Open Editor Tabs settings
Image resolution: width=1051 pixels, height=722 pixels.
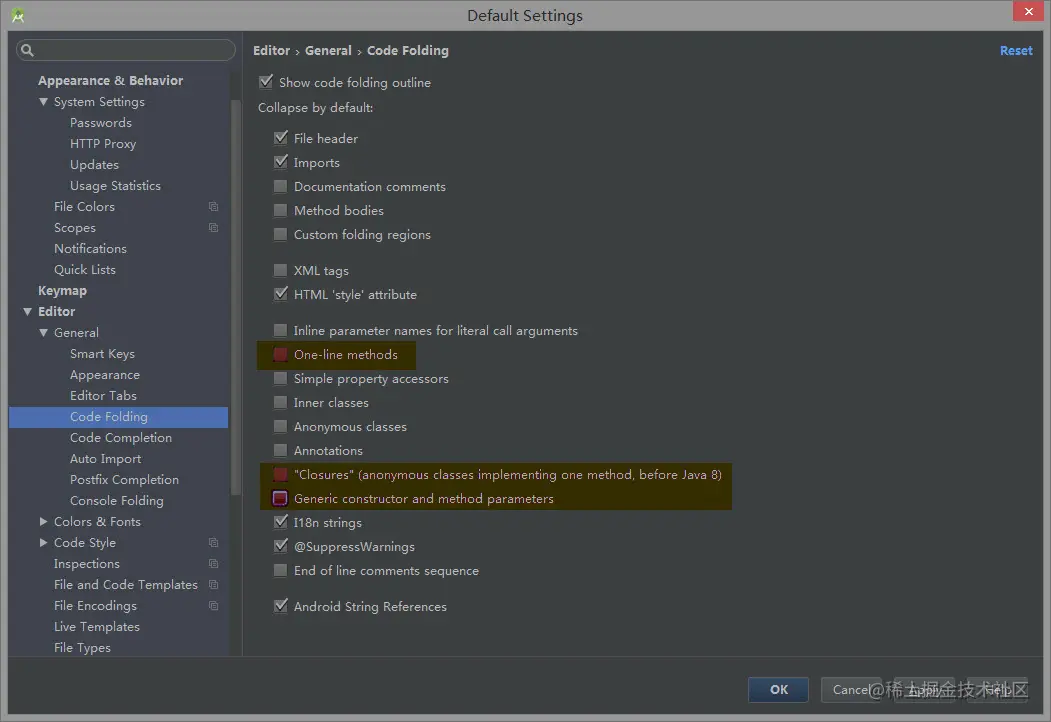103,396
